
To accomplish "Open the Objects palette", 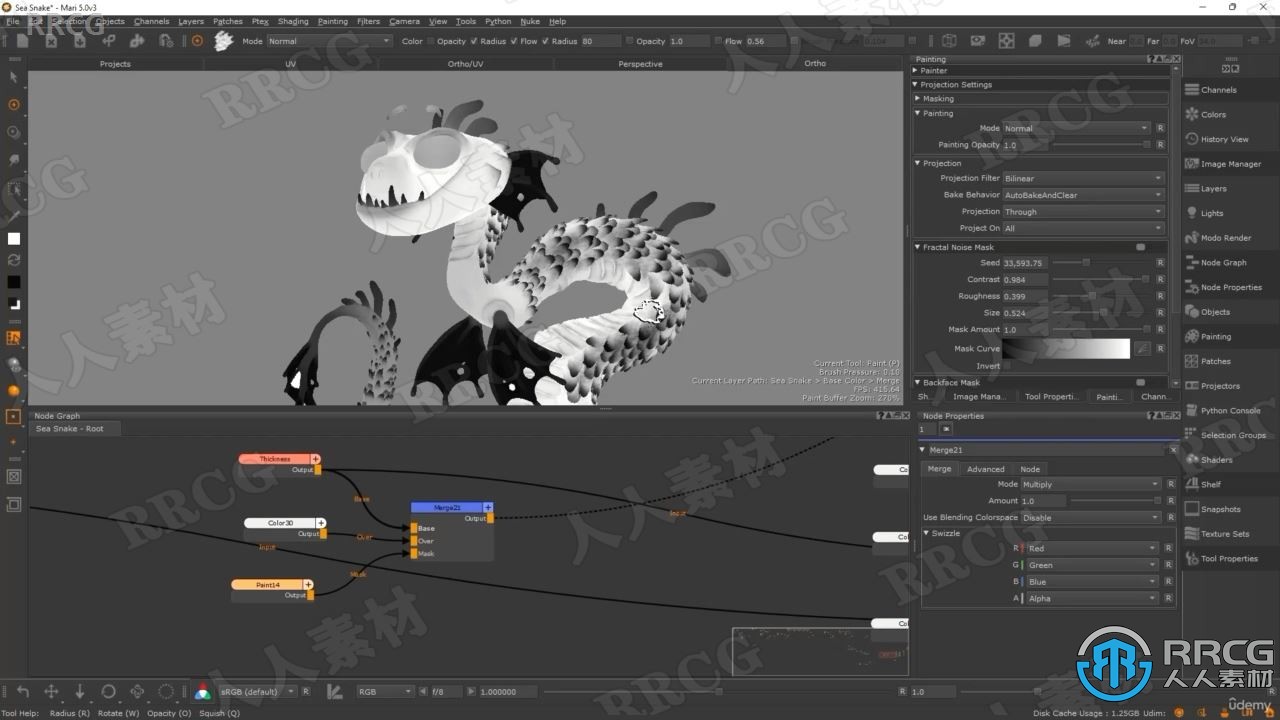I will [1192, 312].
